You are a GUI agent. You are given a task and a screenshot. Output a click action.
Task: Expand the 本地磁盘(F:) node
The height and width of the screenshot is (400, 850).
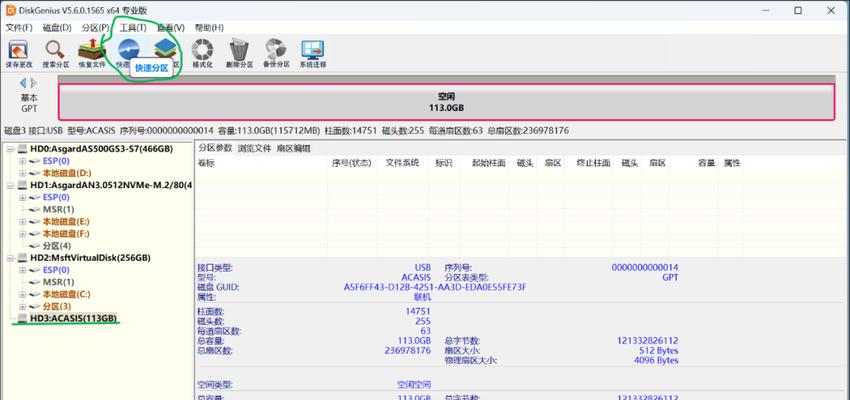[x=22, y=234]
